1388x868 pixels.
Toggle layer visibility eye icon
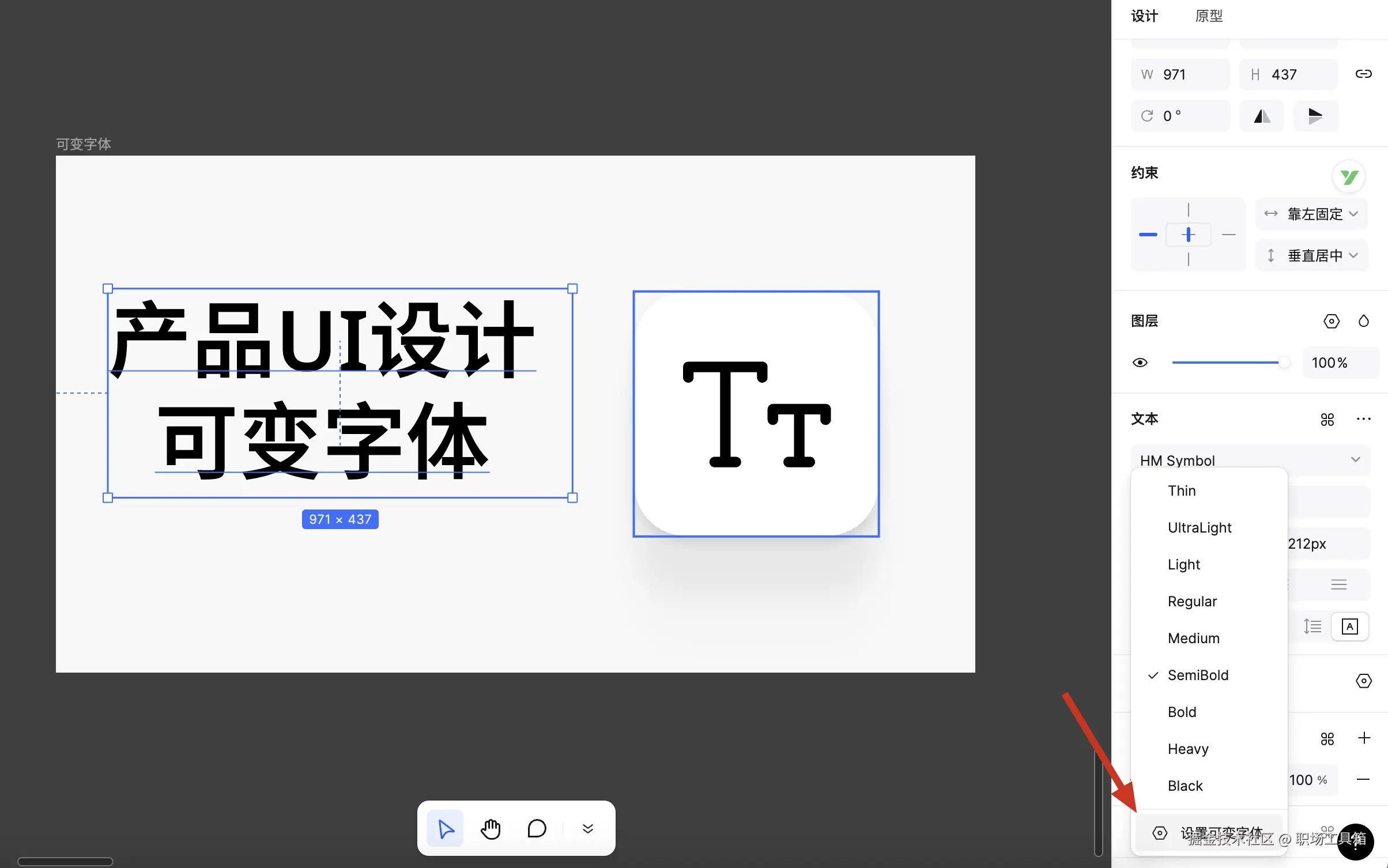[x=1140, y=363]
